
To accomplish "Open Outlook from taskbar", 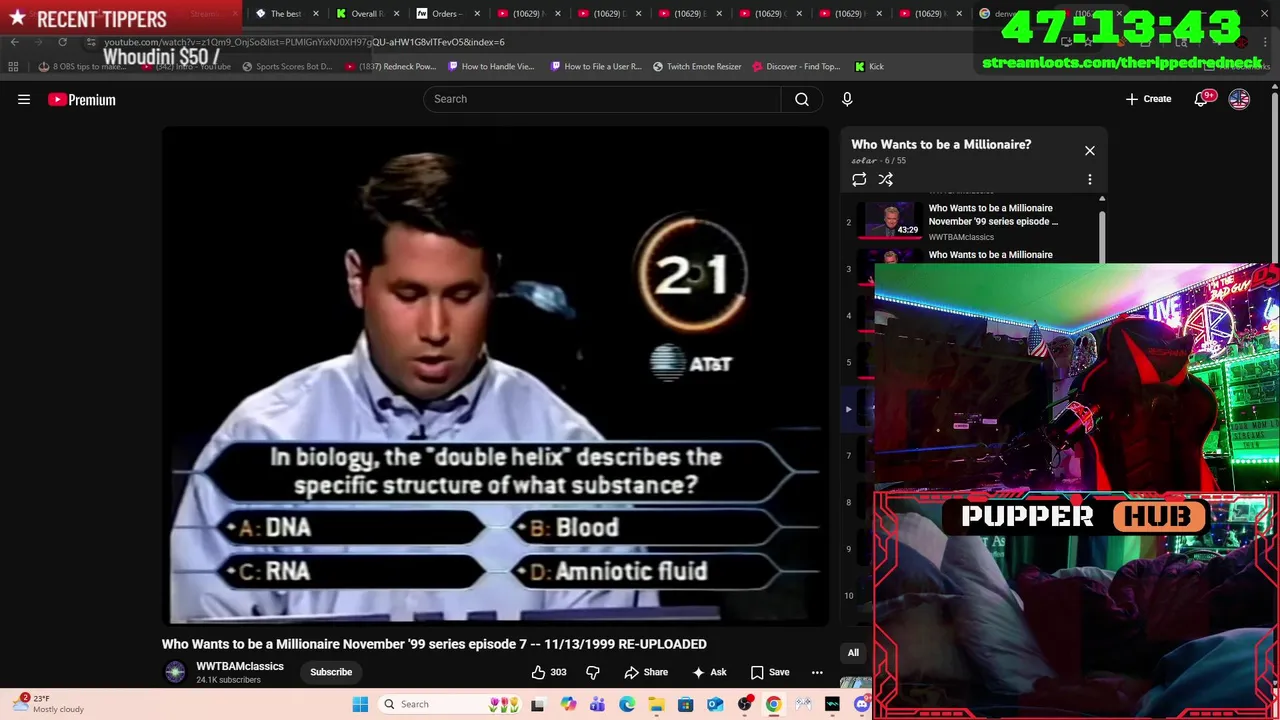I will [x=715, y=704].
